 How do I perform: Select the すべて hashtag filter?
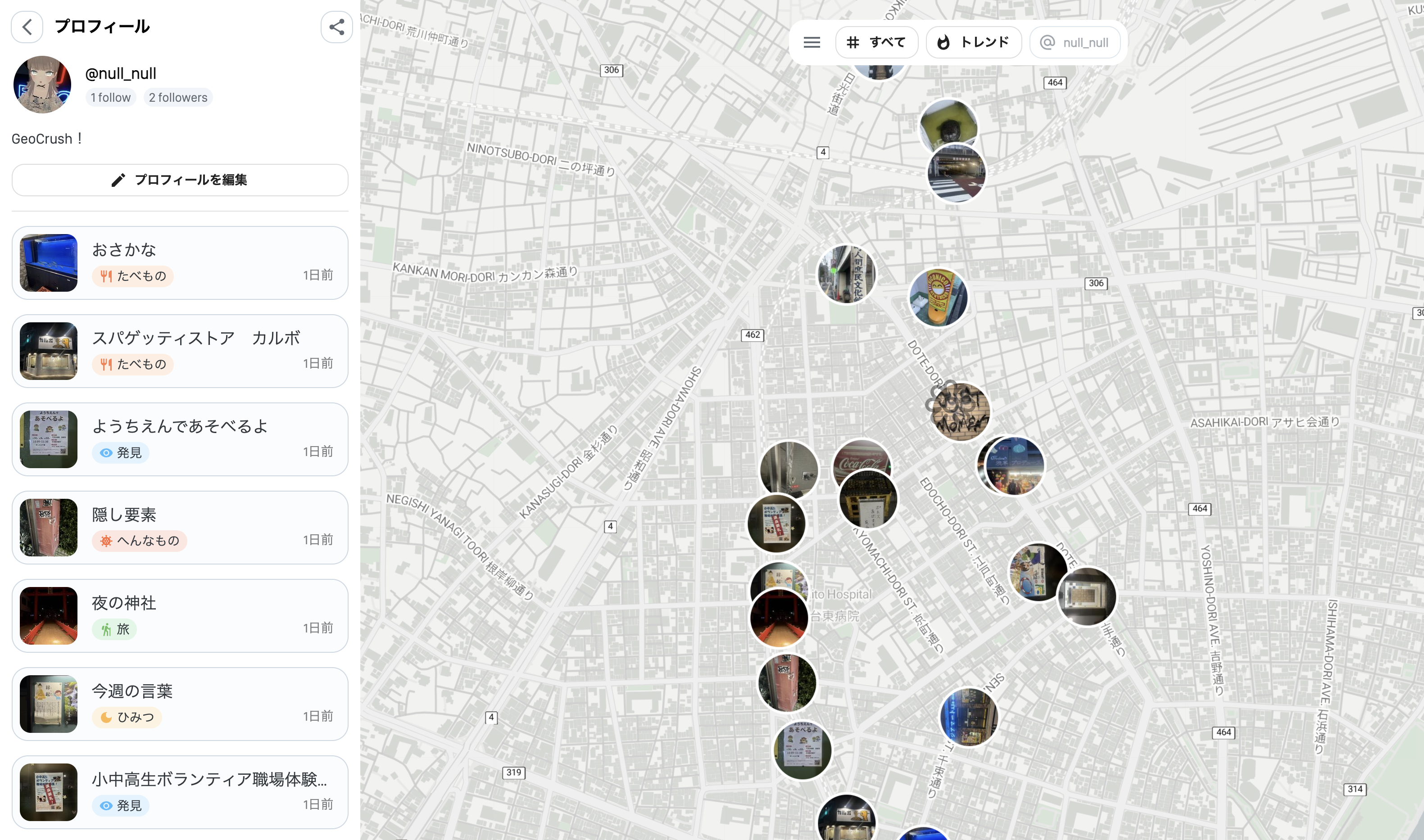pyautogui.click(x=876, y=42)
